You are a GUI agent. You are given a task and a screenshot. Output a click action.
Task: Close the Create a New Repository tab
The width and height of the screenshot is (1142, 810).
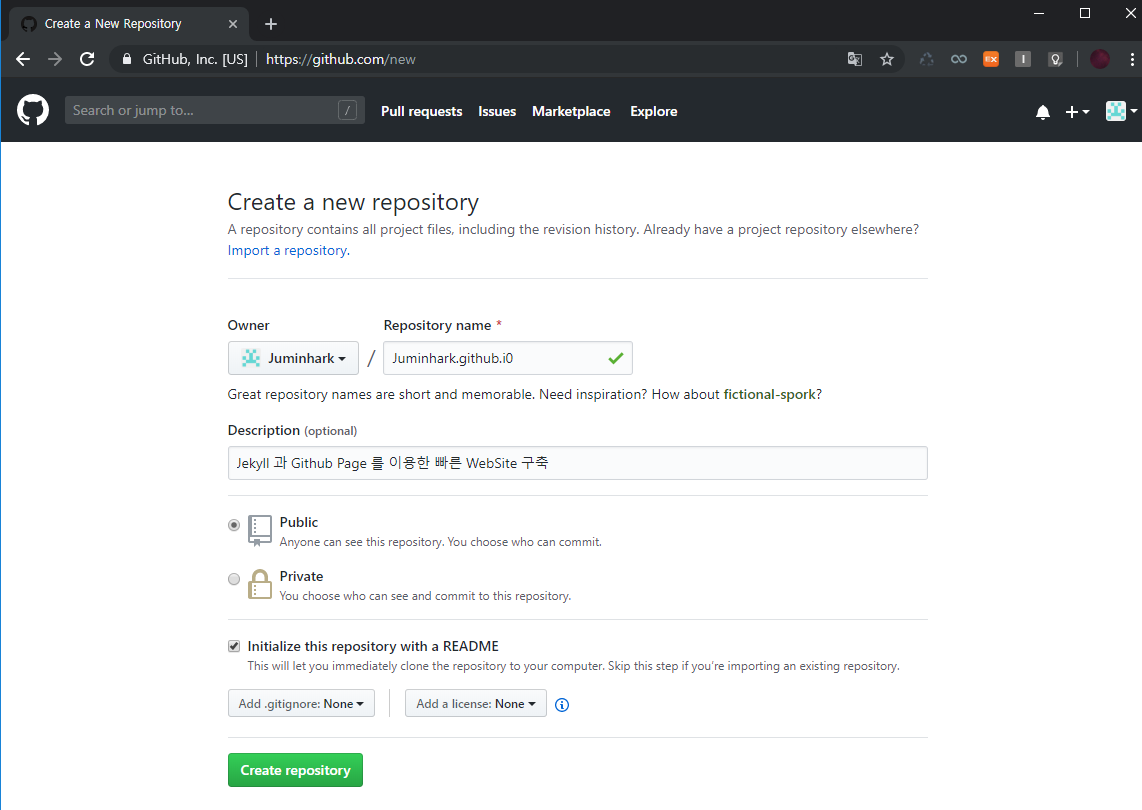point(233,24)
